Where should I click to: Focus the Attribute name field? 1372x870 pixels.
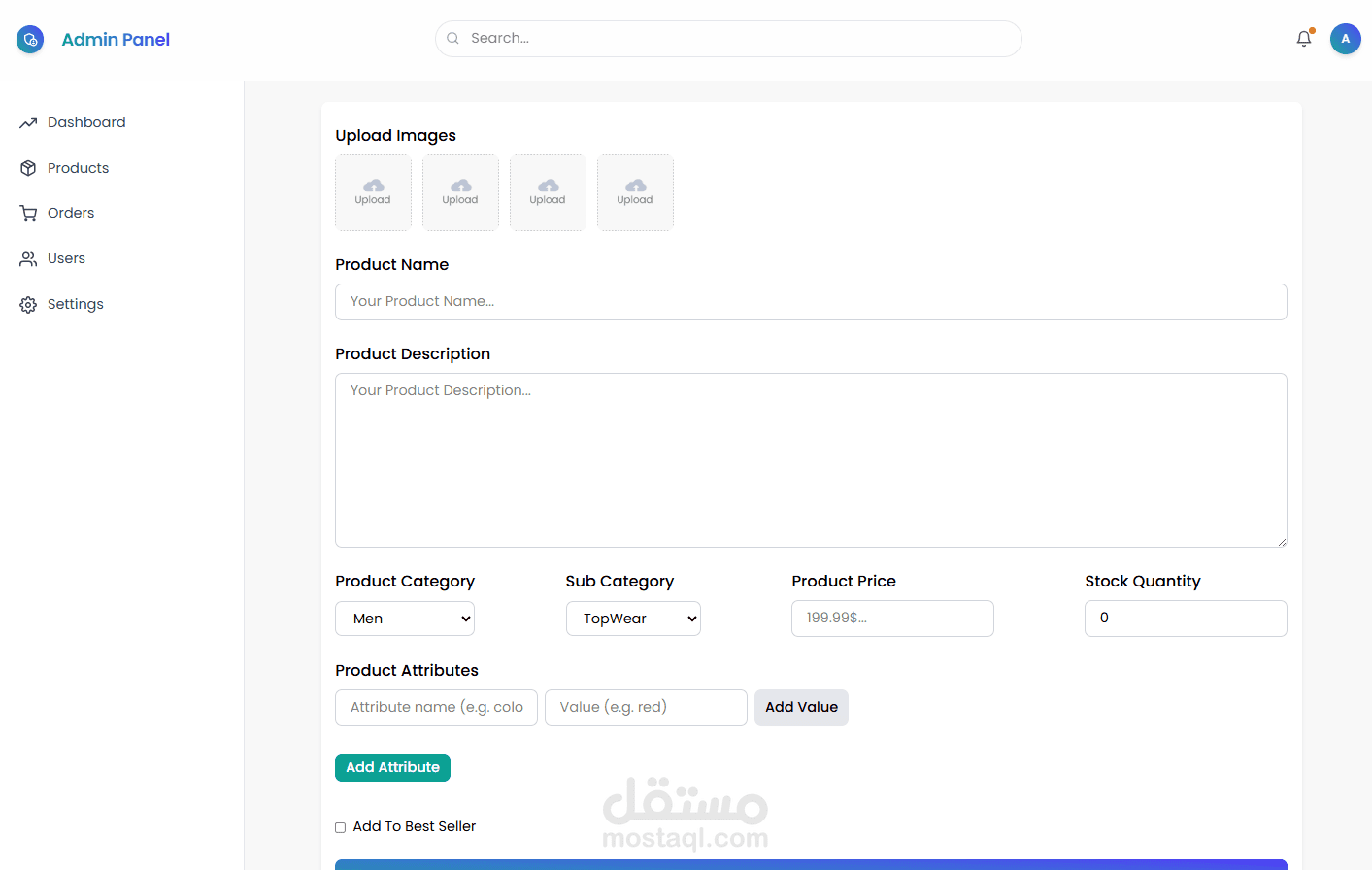click(436, 708)
